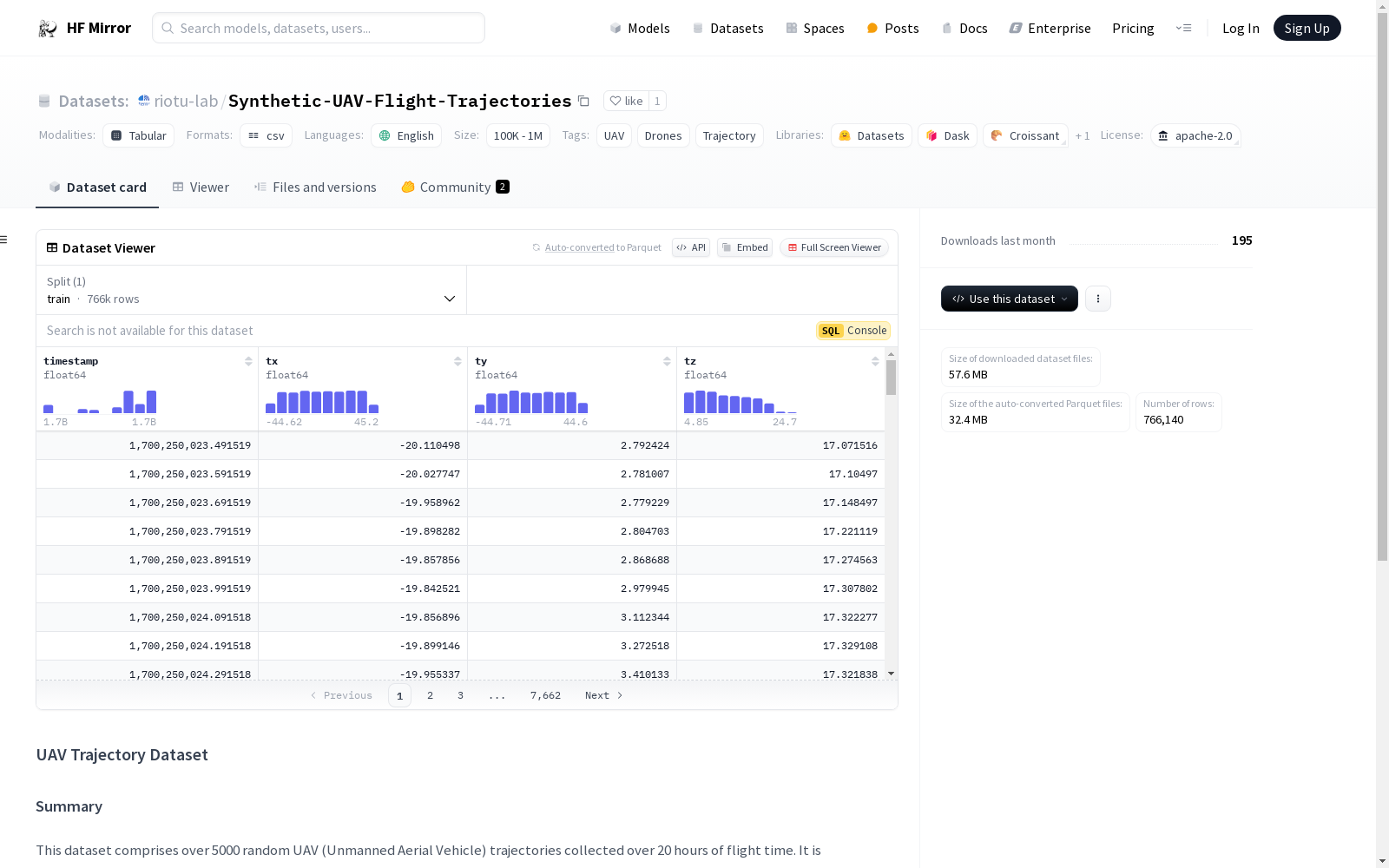Expand the +1 more libraries list
1389x868 pixels.
1083,136
